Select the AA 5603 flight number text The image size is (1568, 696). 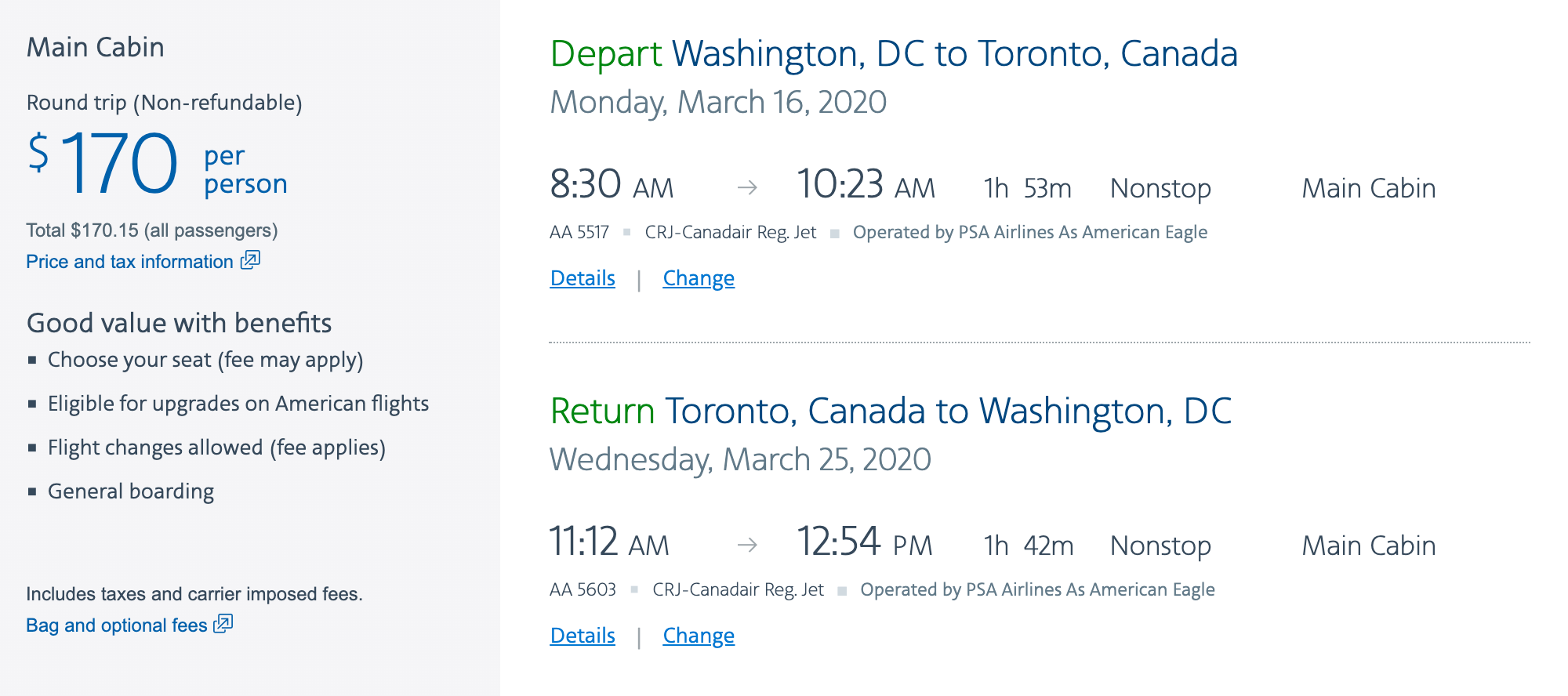(583, 590)
